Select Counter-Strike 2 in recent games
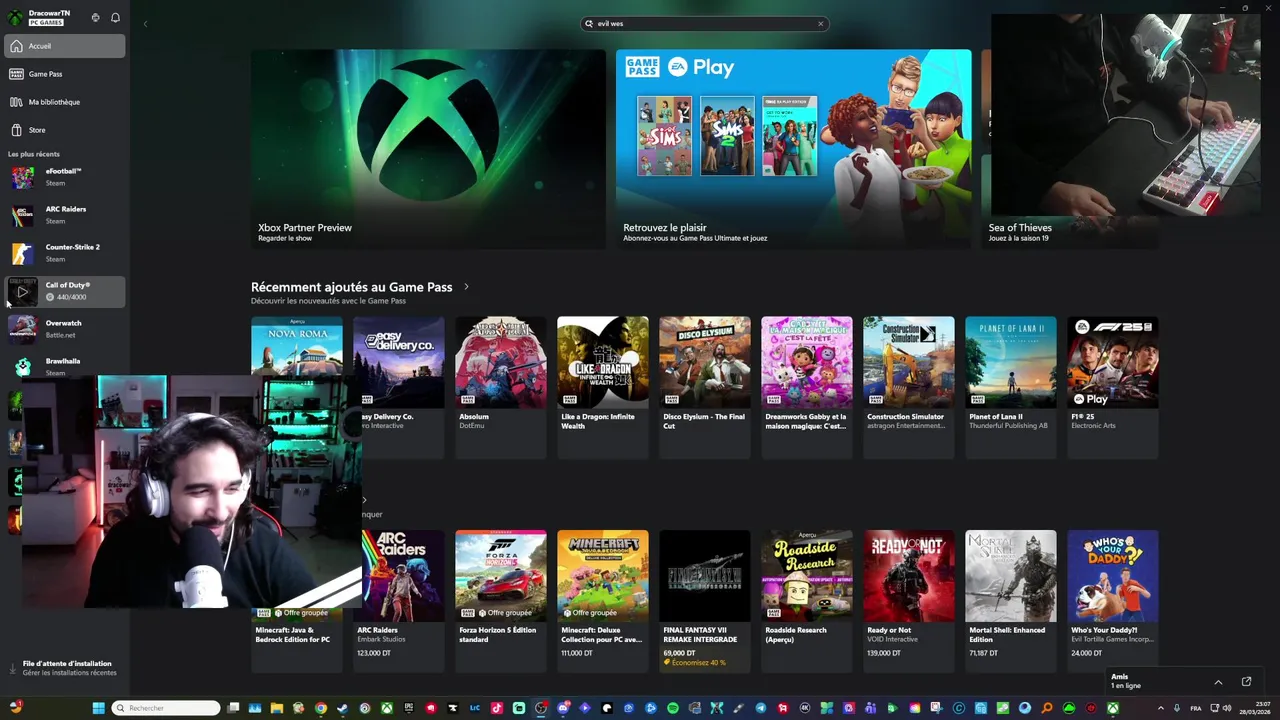The width and height of the screenshot is (1280, 720). (x=65, y=253)
